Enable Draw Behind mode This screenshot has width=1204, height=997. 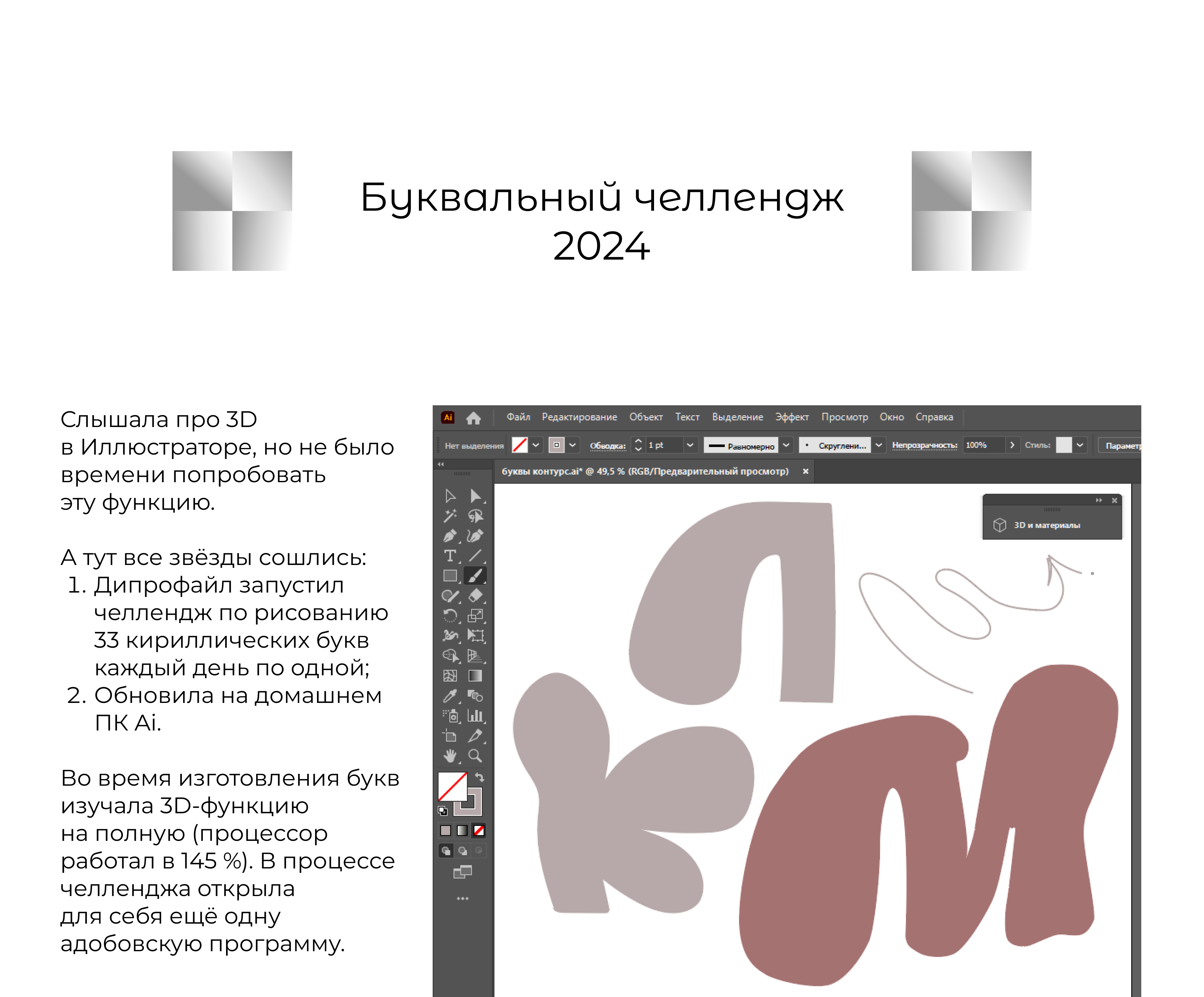(462, 851)
